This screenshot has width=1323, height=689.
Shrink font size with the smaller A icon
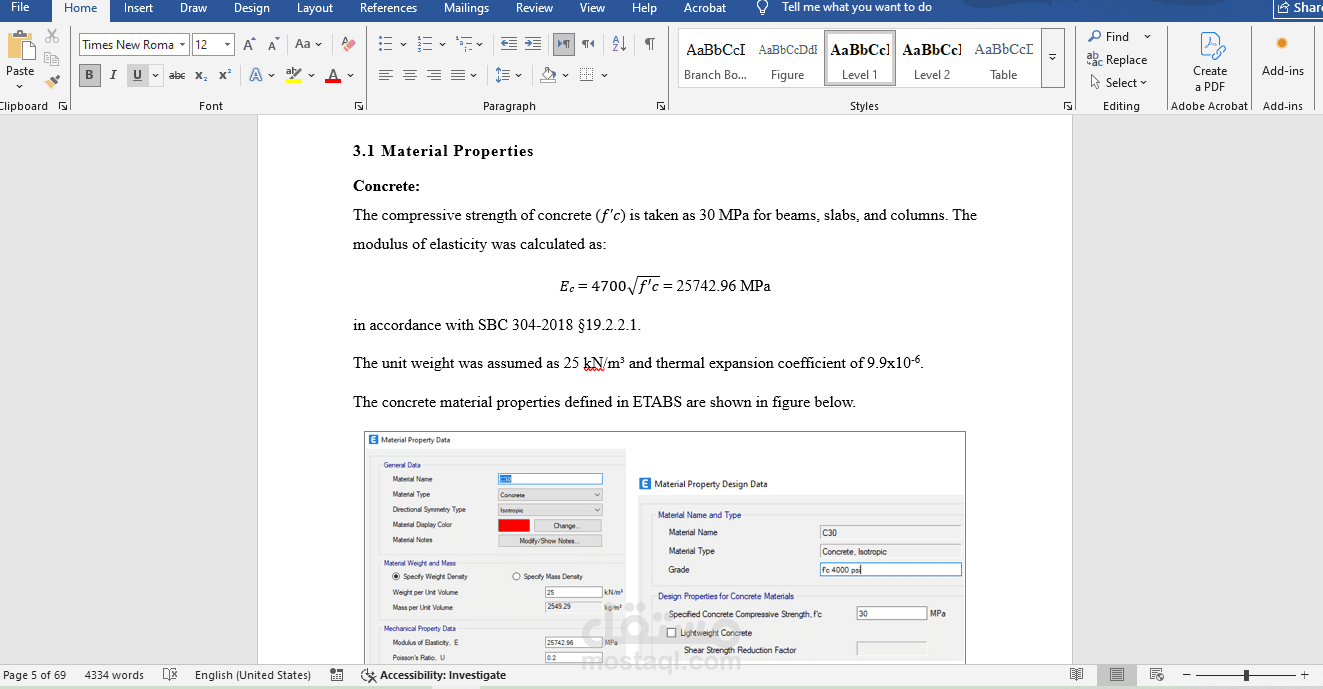[x=272, y=44]
